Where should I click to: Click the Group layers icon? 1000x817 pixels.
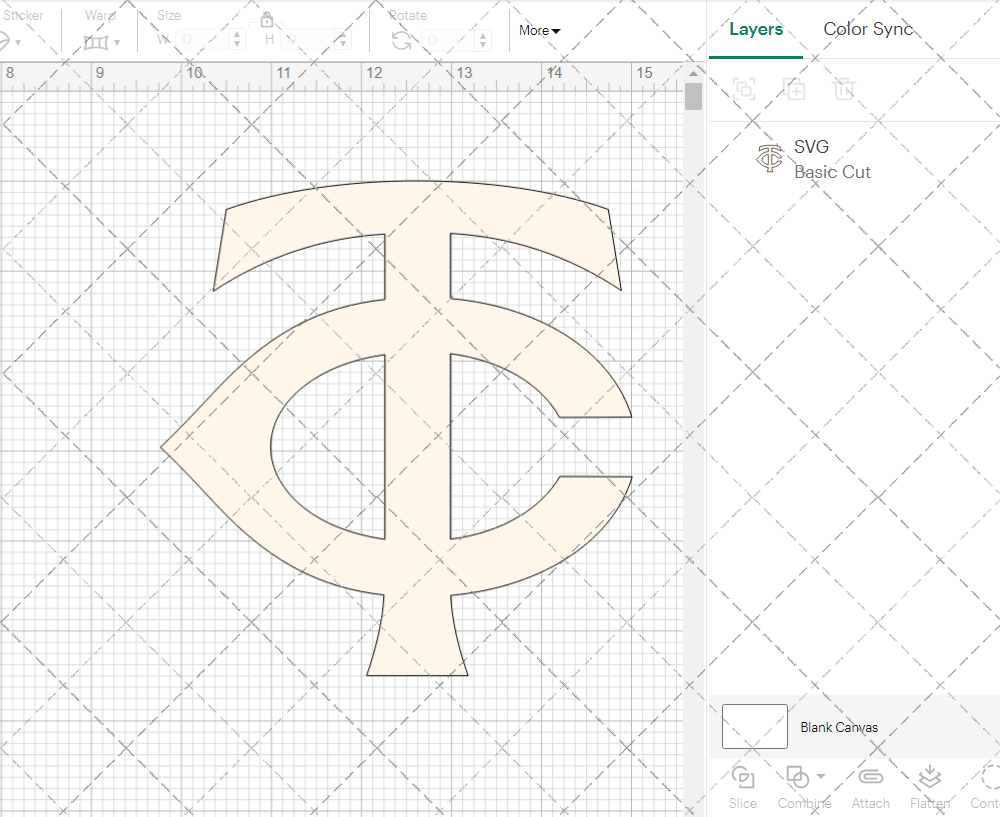pyautogui.click(x=744, y=89)
